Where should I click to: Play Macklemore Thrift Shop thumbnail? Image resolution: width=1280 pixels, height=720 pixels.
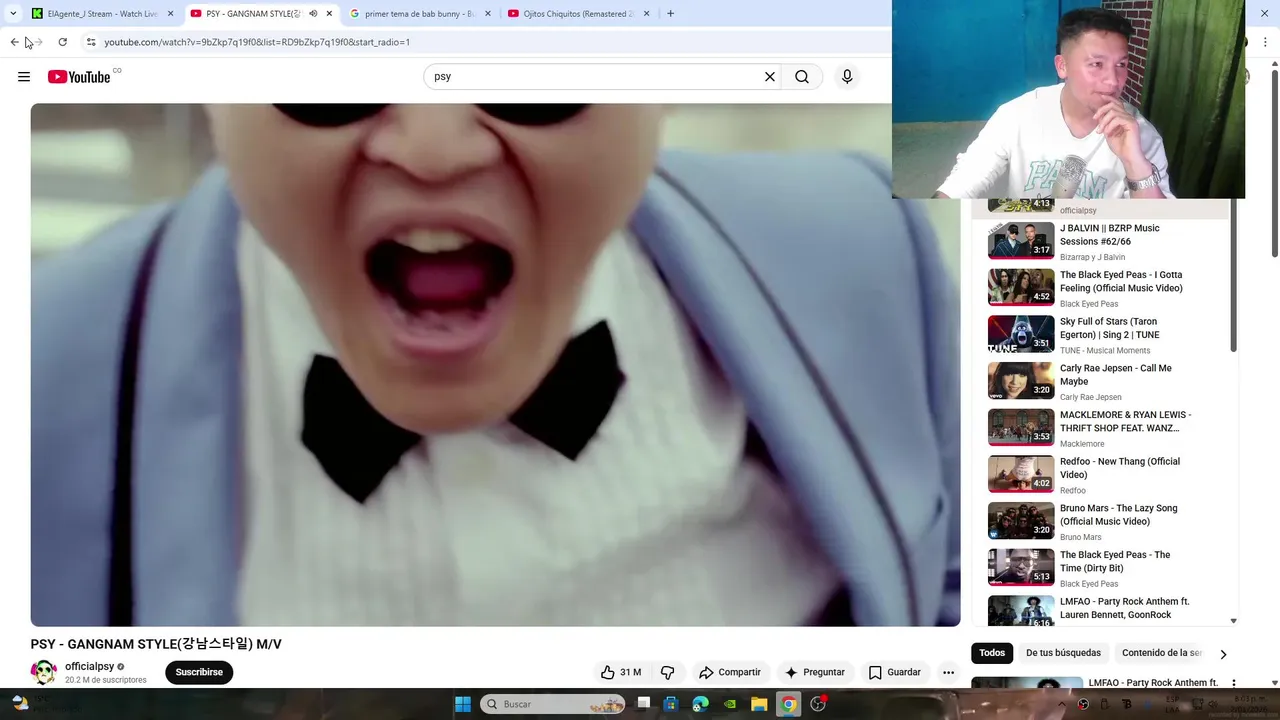pyautogui.click(x=1021, y=427)
